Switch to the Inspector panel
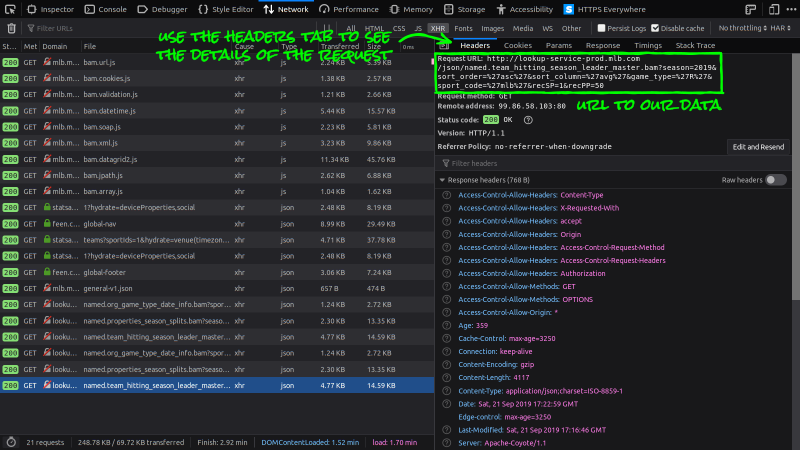The image size is (800, 450). point(51,9)
